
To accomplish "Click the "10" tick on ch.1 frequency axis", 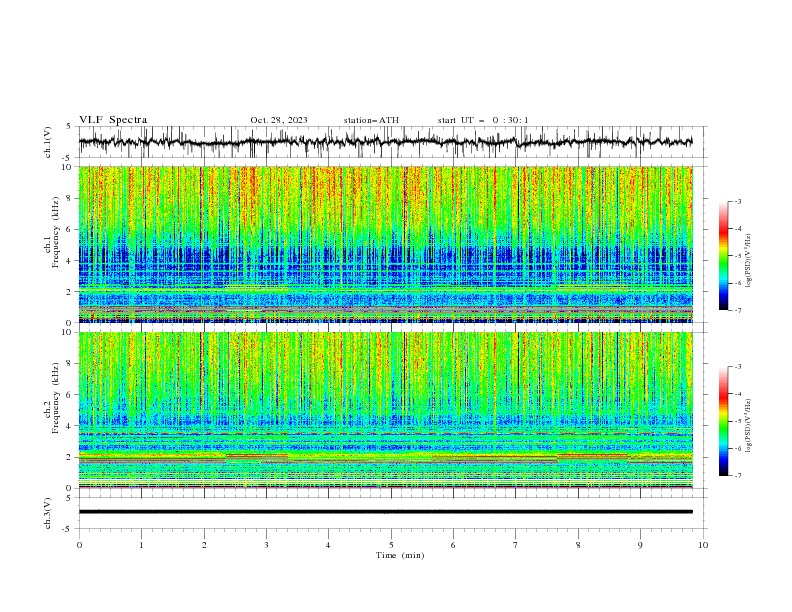I will (x=67, y=167).
